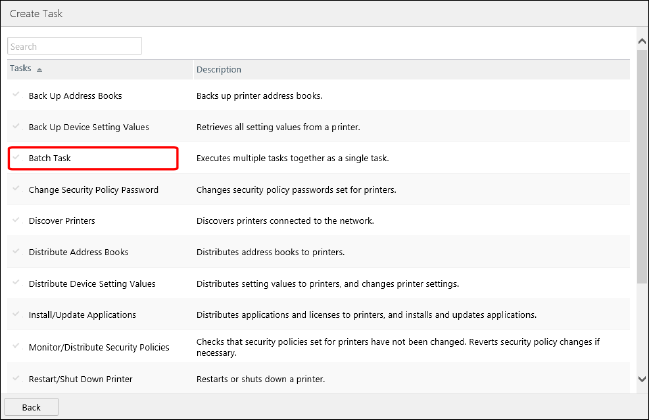Sort list using Tasks column header arrow
Screen dimensions: 649x420
40,69
